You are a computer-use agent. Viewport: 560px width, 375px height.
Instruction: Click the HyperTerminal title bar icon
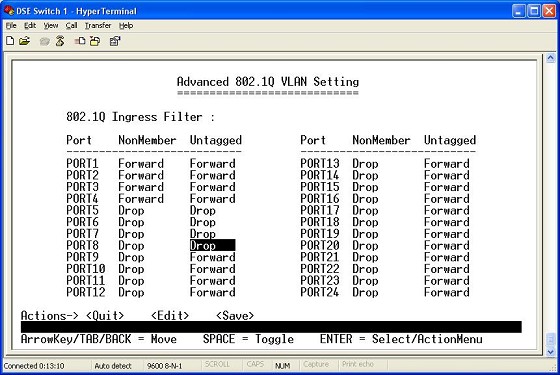tap(9, 10)
